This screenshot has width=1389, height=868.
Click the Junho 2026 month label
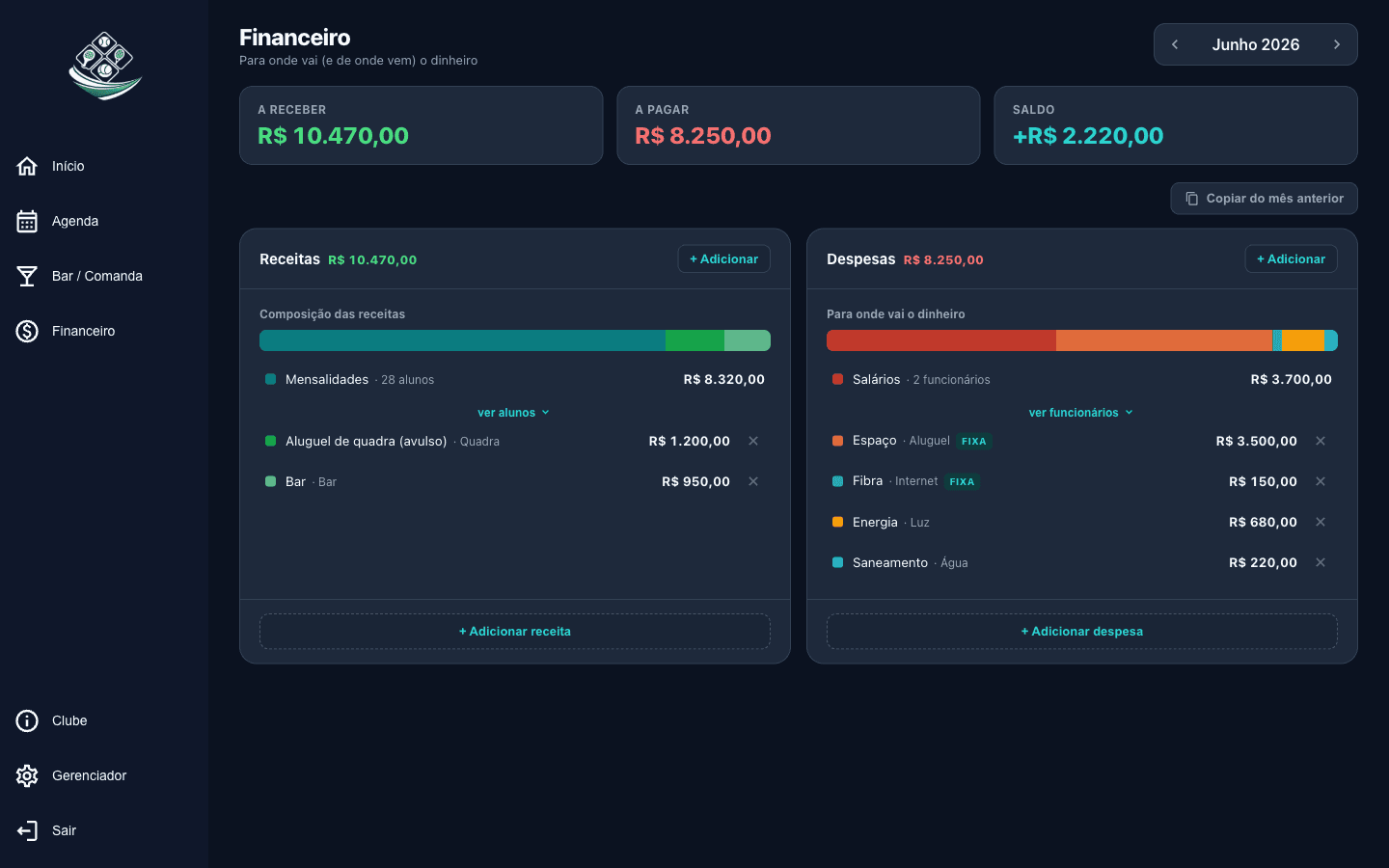point(1256,44)
